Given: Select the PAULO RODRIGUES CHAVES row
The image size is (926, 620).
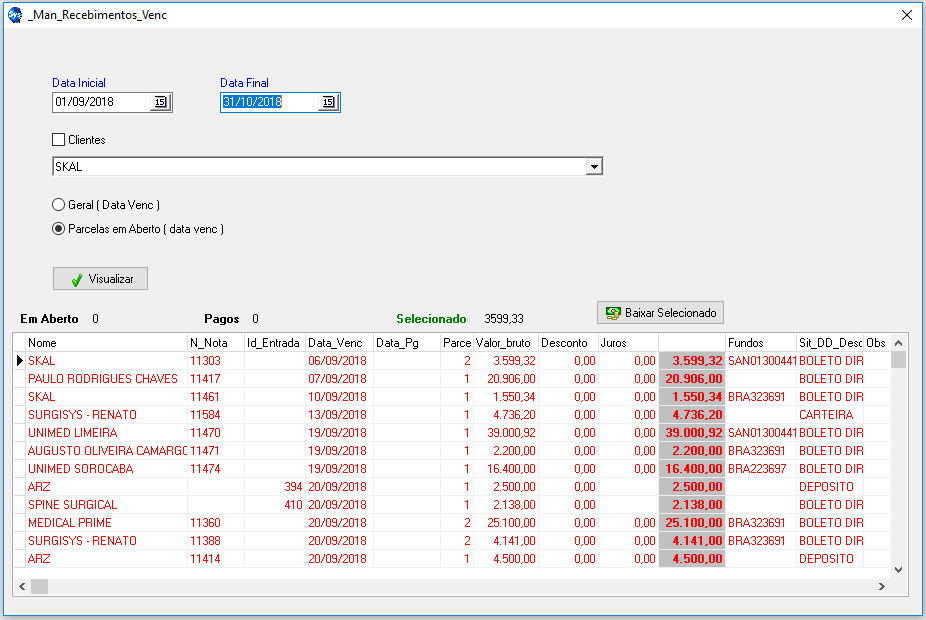Looking at the screenshot, I should (x=102, y=379).
